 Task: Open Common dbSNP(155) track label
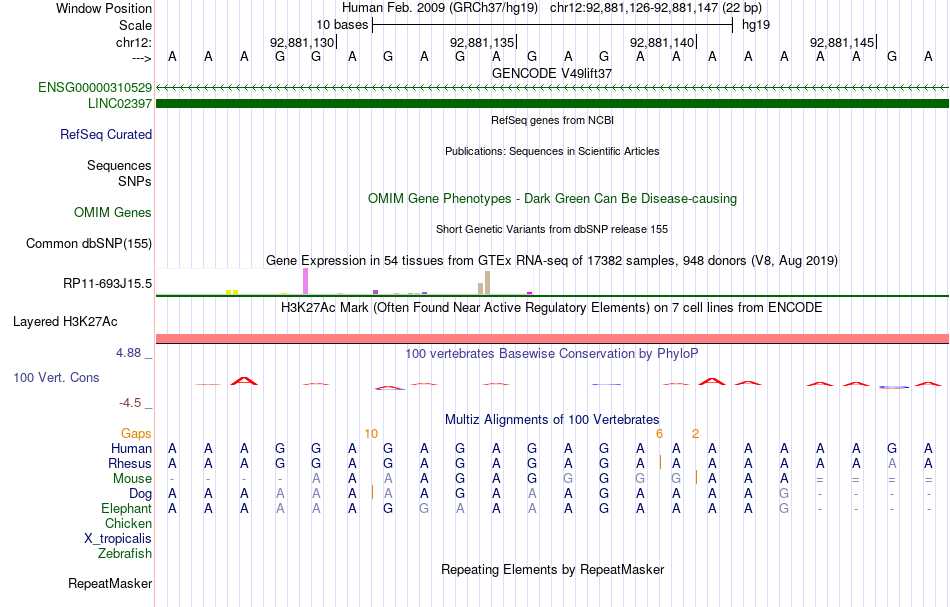click(x=89, y=244)
